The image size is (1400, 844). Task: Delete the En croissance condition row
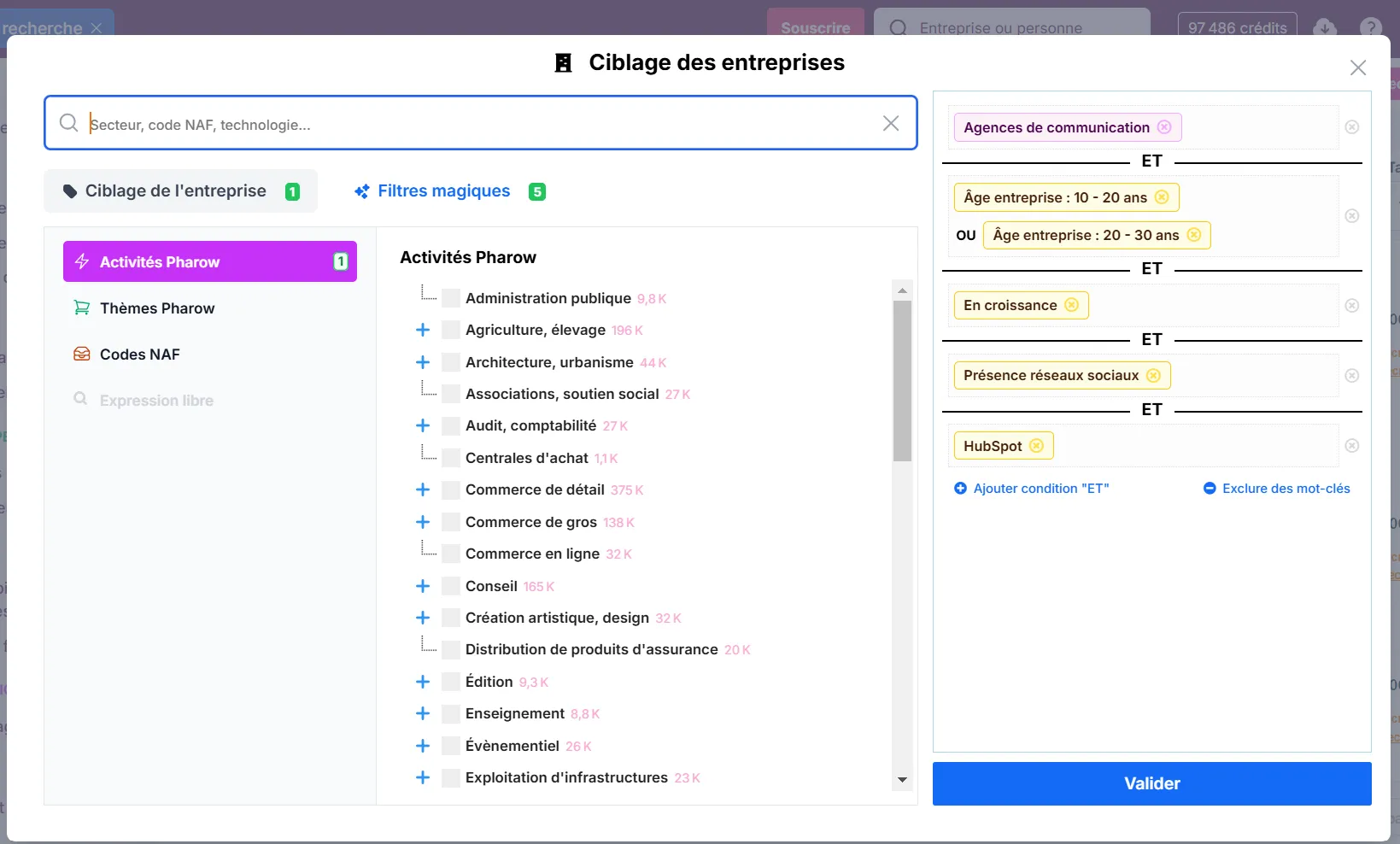pos(1352,306)
